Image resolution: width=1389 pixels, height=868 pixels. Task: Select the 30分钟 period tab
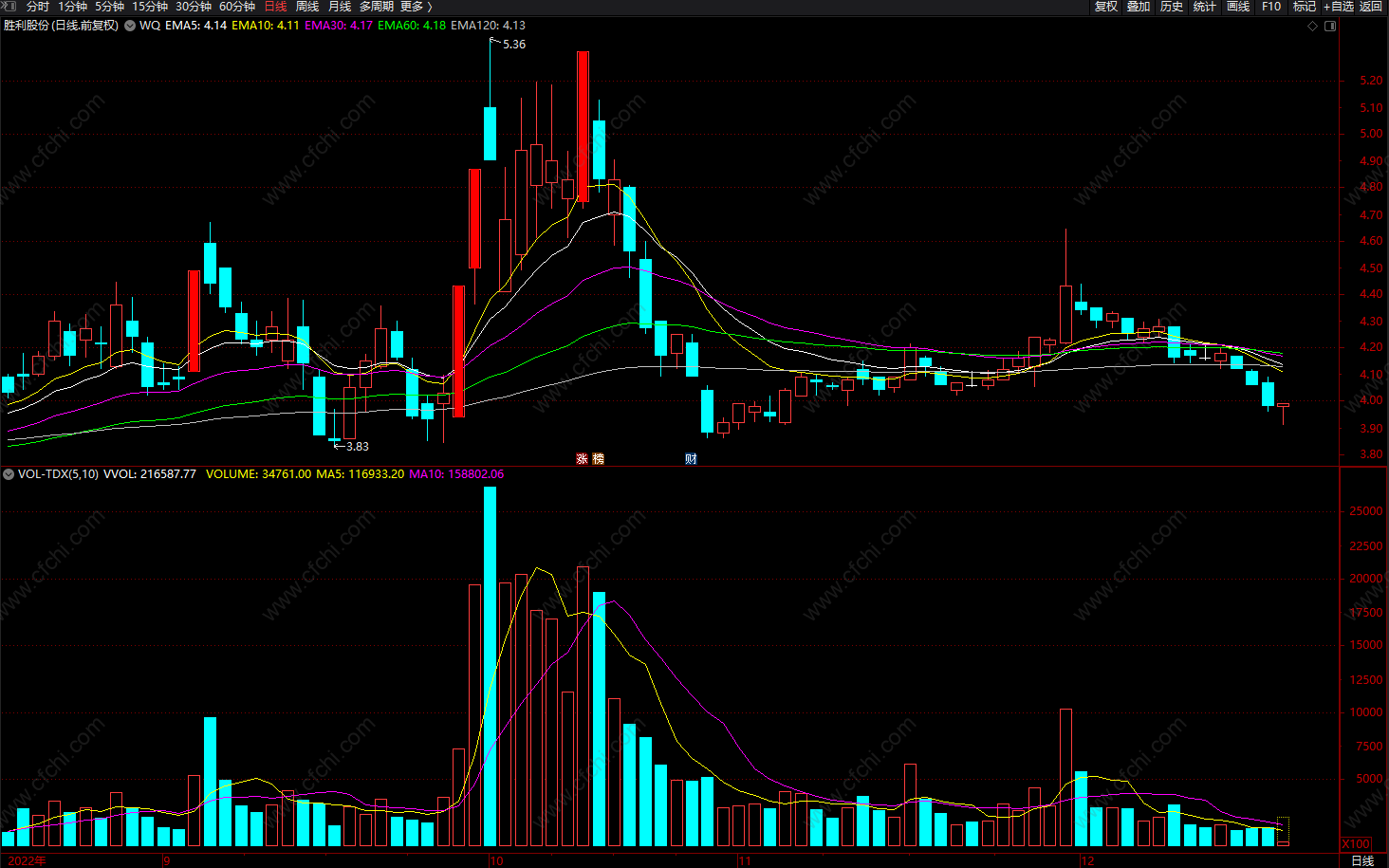pos(194,7)
